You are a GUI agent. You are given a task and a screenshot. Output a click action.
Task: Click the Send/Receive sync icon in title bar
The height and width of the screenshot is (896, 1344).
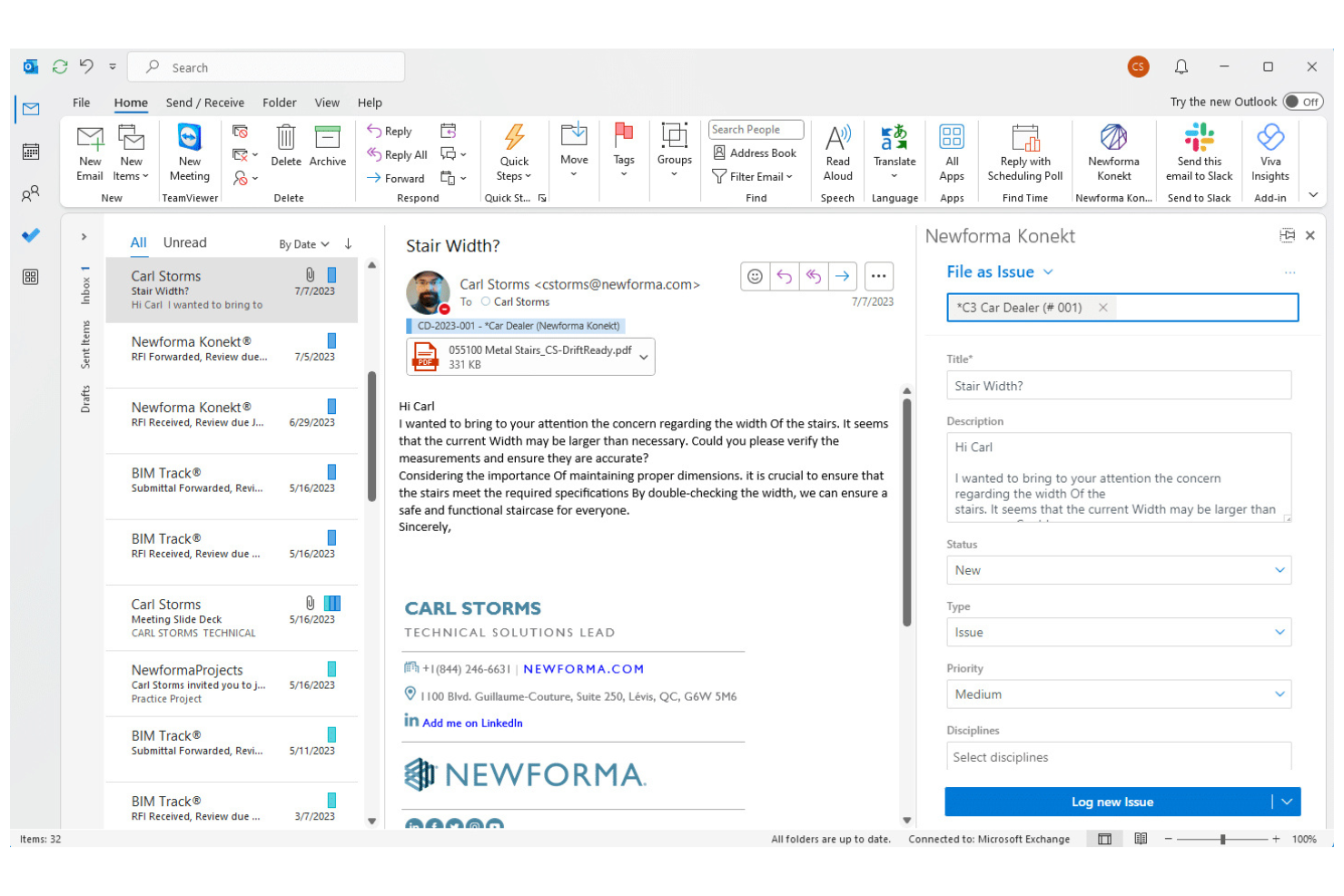pyautogui.click(x=60, y=66)
